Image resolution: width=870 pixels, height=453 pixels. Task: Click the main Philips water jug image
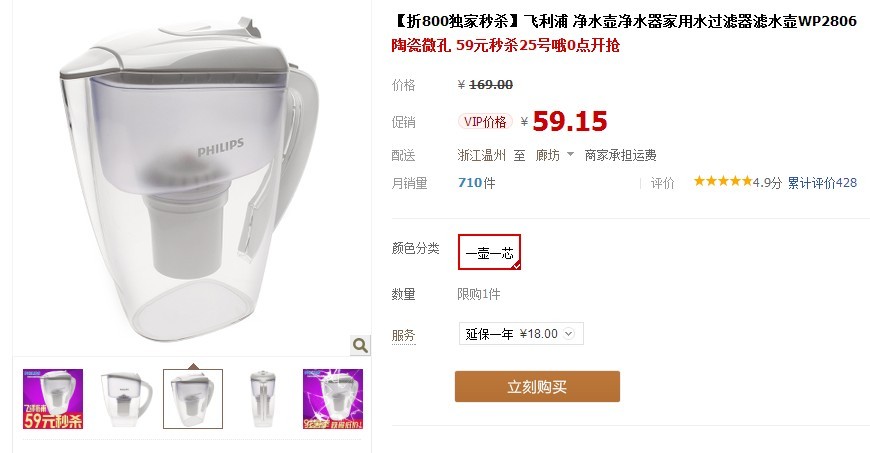pos(190,178)
